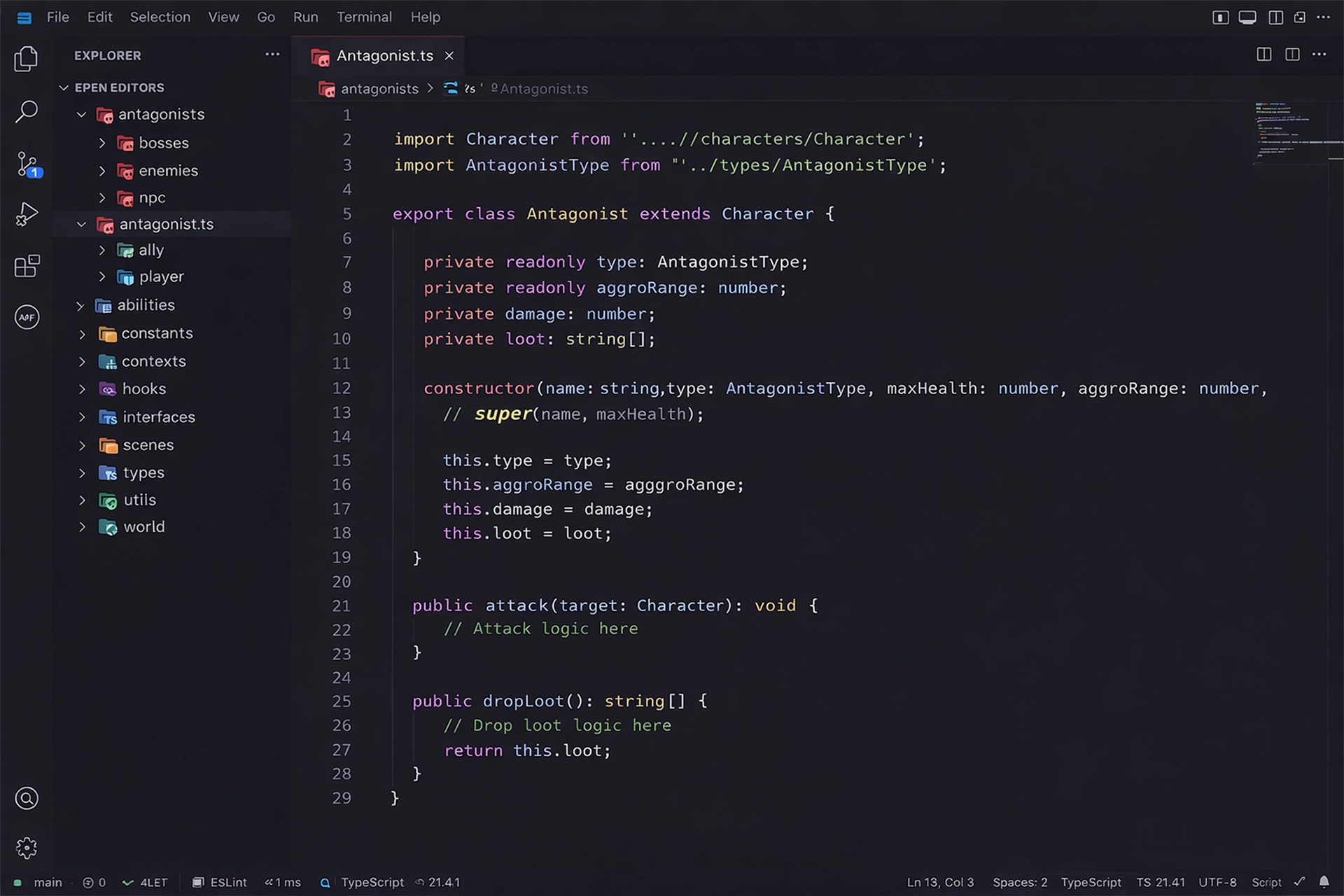Toggle primary sidebar layout icon in title bar
Image resolution: width=1344 pixels, height=896 pixels.
1220,17
